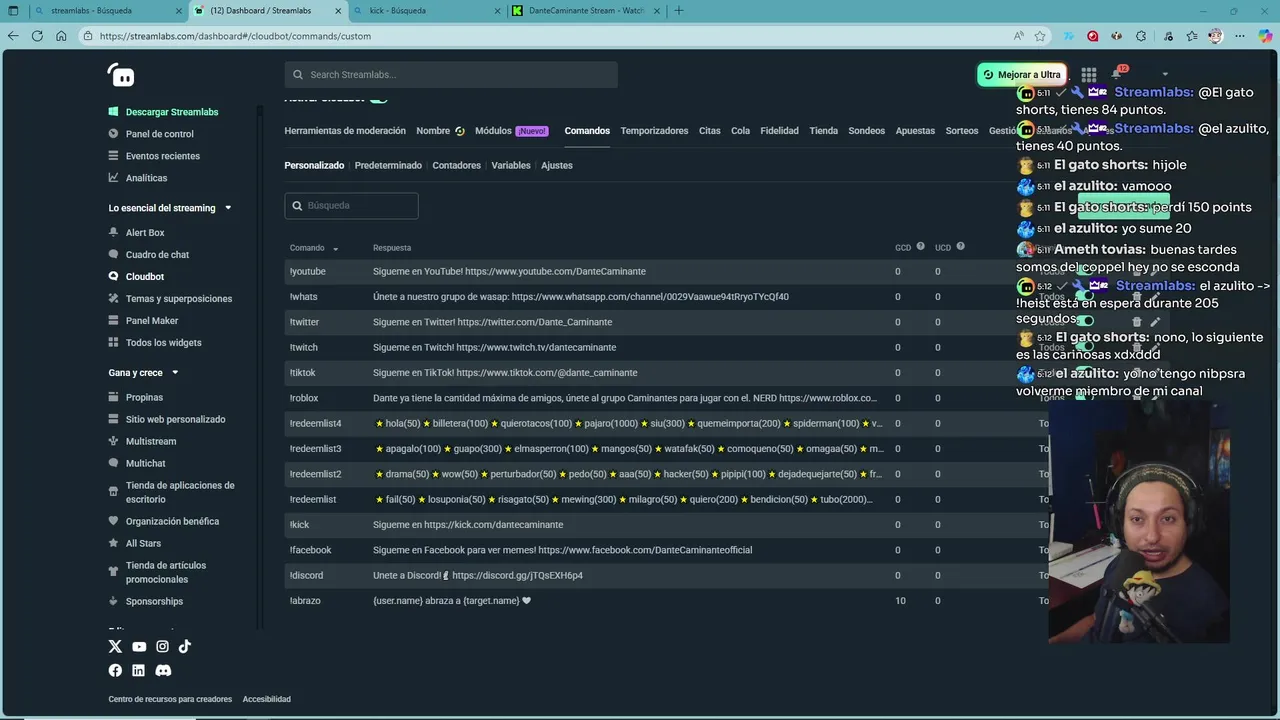Sort by the Comando column arrow
Image resolution: width=1280 pixels, height=720 pixels.
pos(335,248)
